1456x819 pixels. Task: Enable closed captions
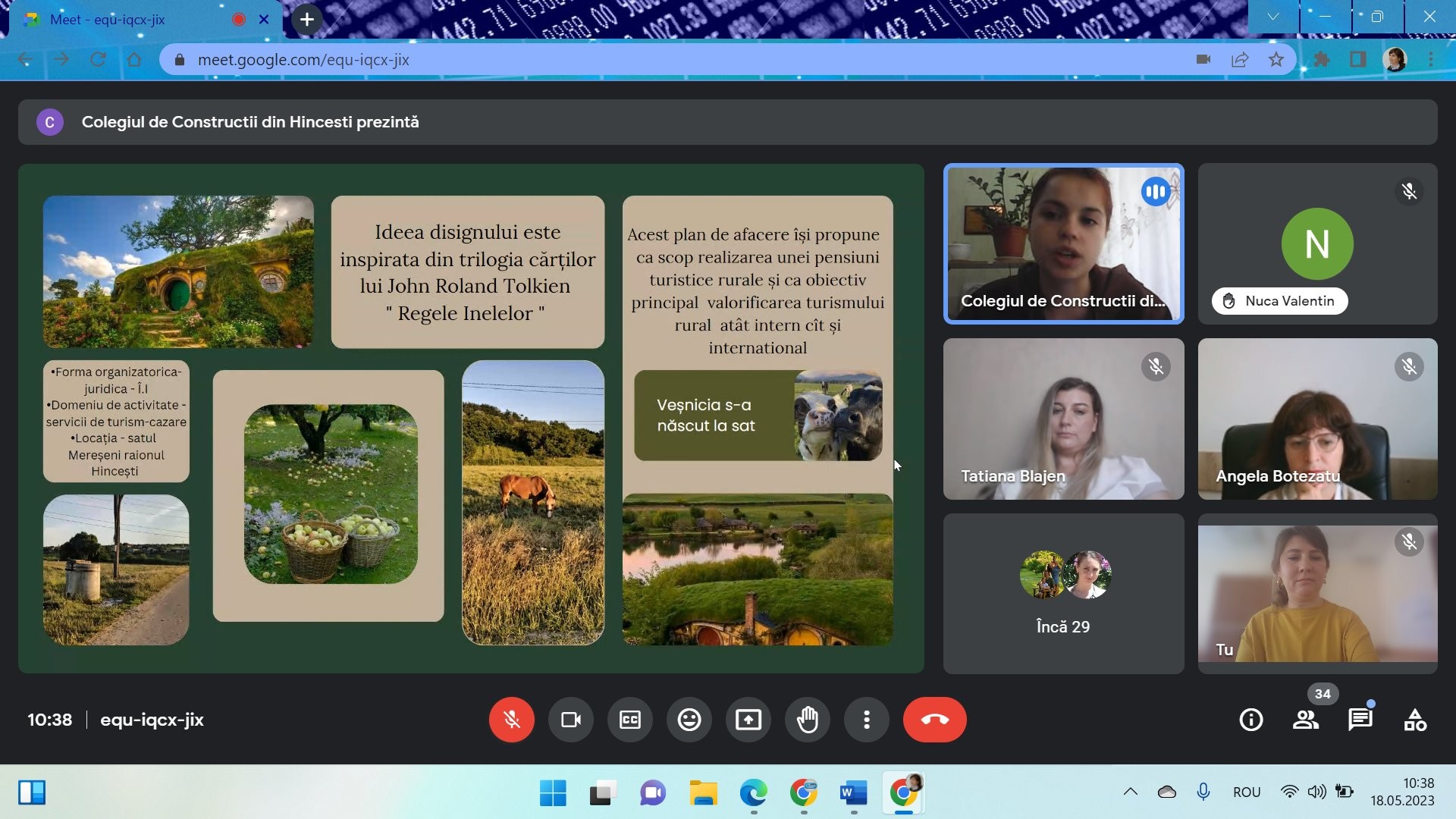[x=630, y=720]
